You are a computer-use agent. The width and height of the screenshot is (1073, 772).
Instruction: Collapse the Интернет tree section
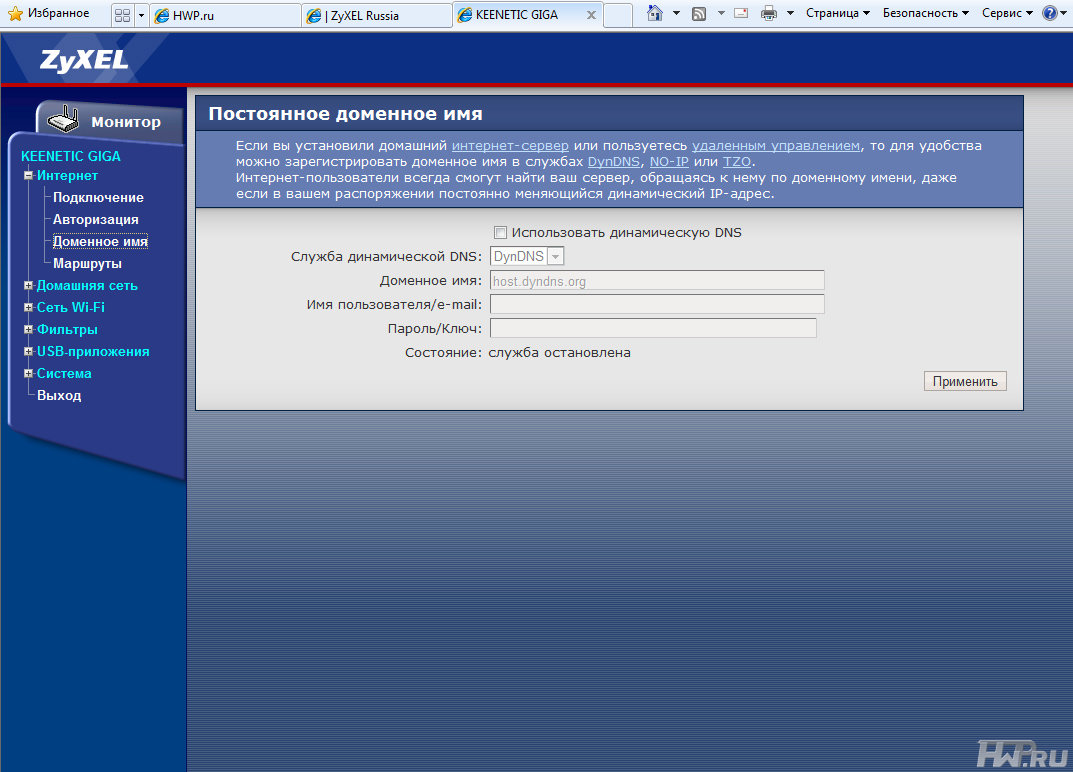(x=28, y=176)
